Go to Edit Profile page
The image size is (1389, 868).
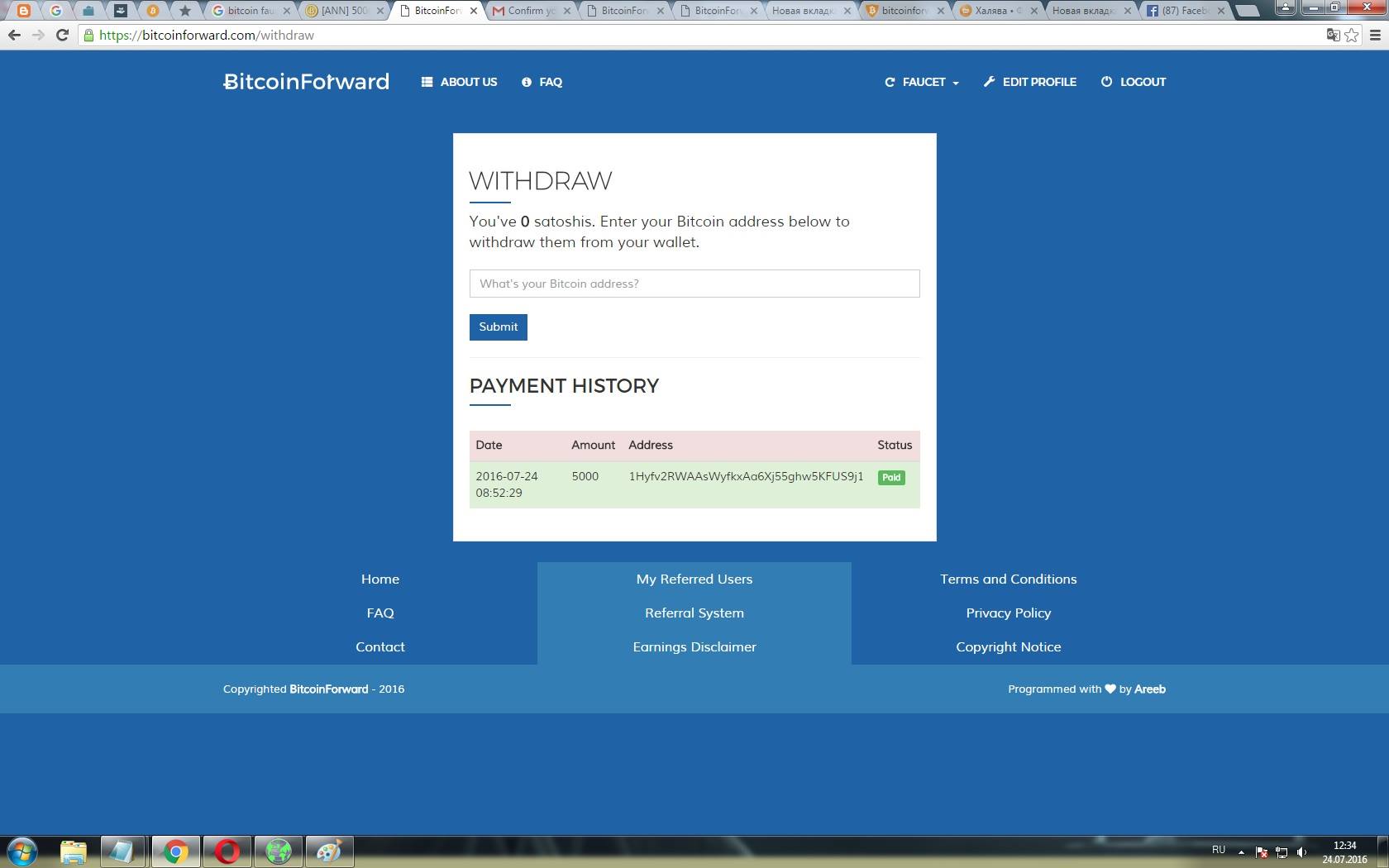(x=1029, y=82)
